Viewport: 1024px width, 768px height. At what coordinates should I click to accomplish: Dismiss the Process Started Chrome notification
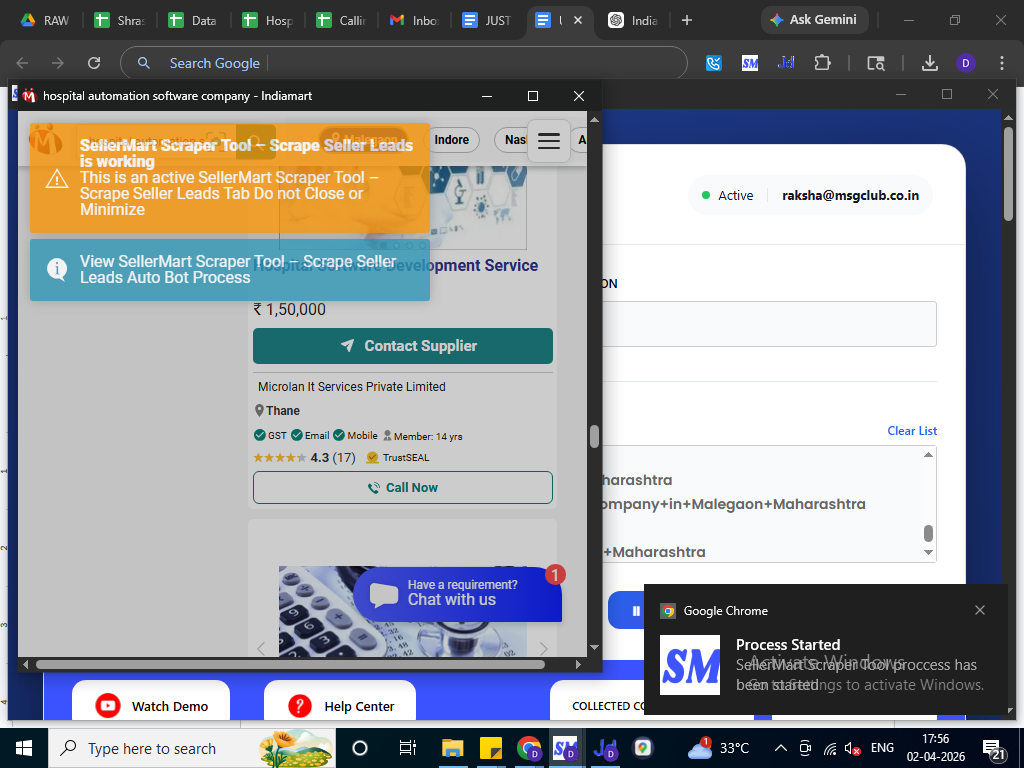click(980, 610)
